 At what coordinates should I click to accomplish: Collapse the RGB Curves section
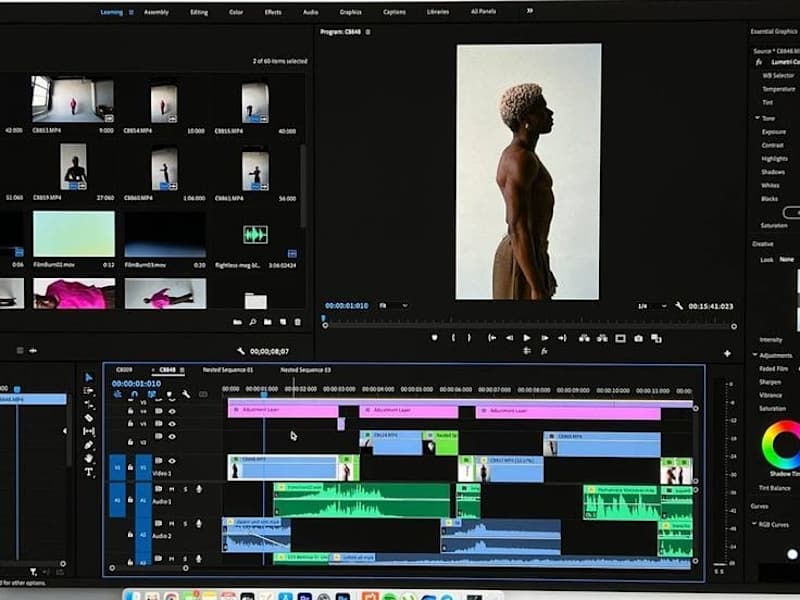[754, 524]
